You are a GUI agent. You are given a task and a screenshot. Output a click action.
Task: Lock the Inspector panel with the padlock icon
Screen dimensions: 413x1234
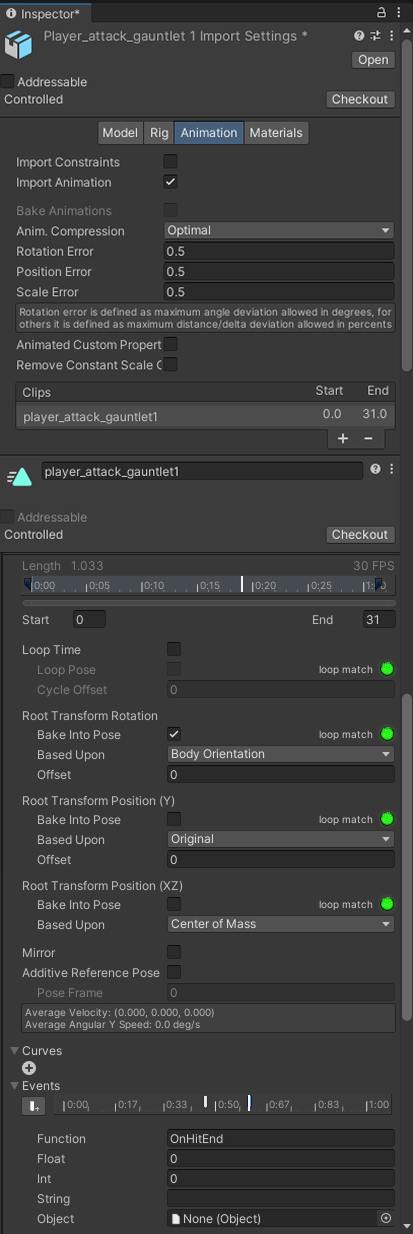click(x=381, y=12)
